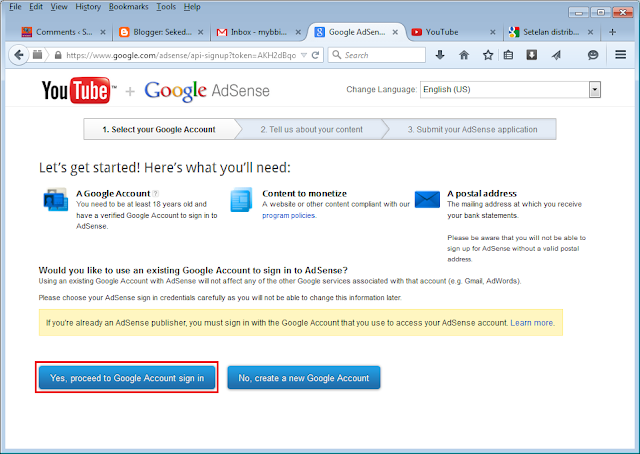
Task: Click the heading Content to monetize
Action: [x=304, y=194]
